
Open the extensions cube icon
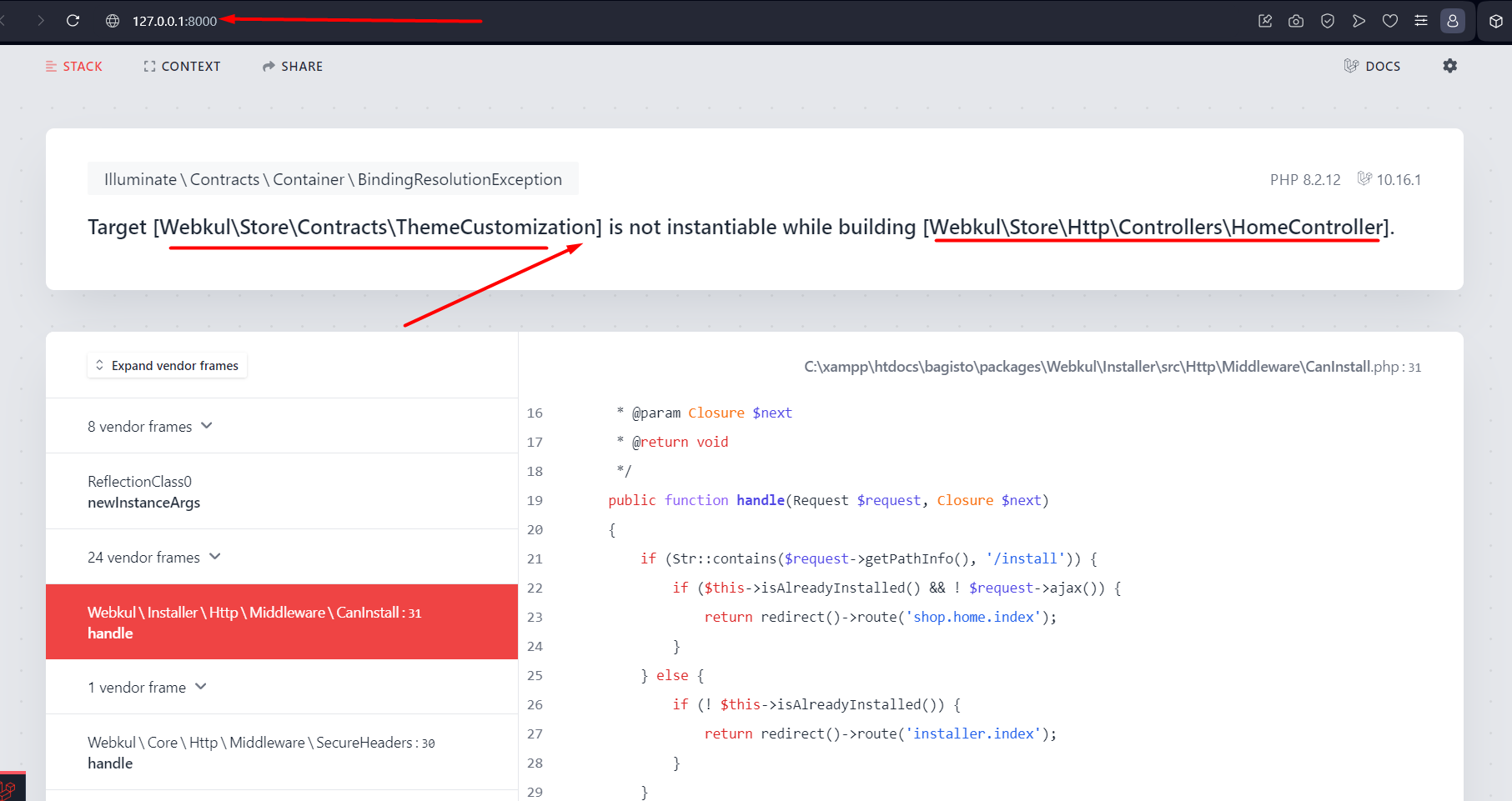pos(1495,22)
